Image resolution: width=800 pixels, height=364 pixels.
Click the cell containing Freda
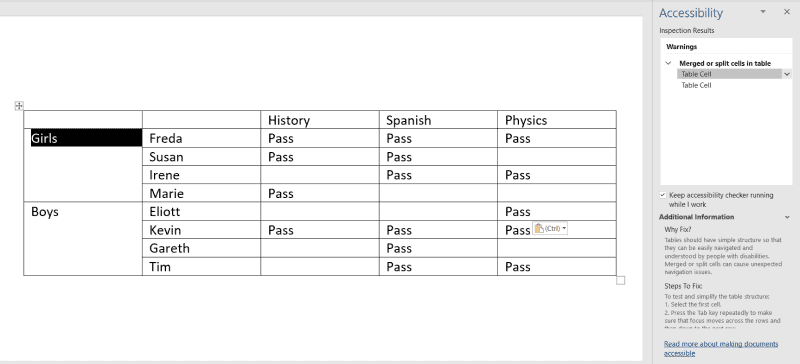click(x=202, y=138)
